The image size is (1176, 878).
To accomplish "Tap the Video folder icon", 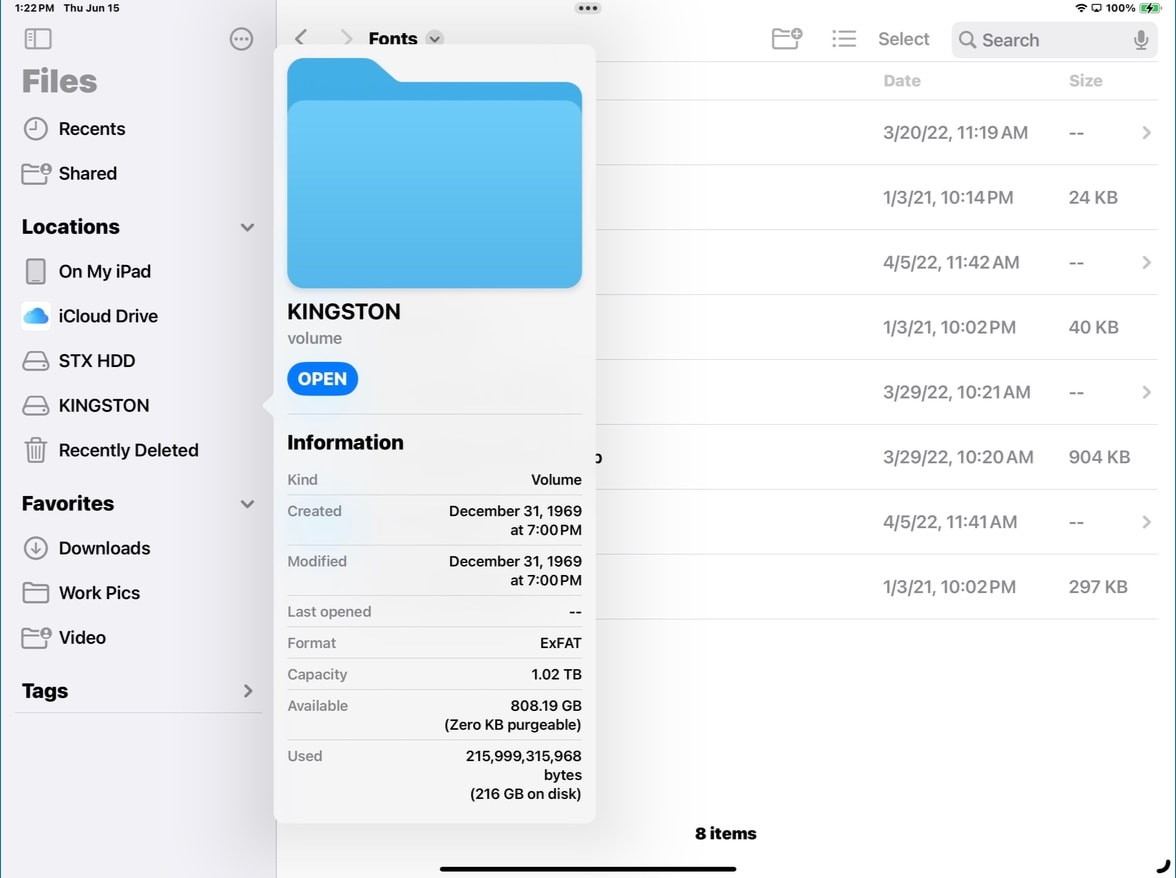I will tap(36, 637).
